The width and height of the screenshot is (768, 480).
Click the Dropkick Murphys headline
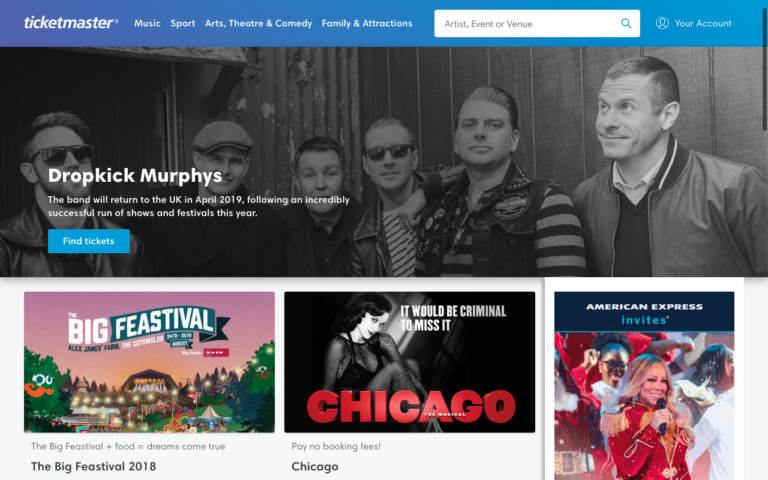[x=135, y=176]
